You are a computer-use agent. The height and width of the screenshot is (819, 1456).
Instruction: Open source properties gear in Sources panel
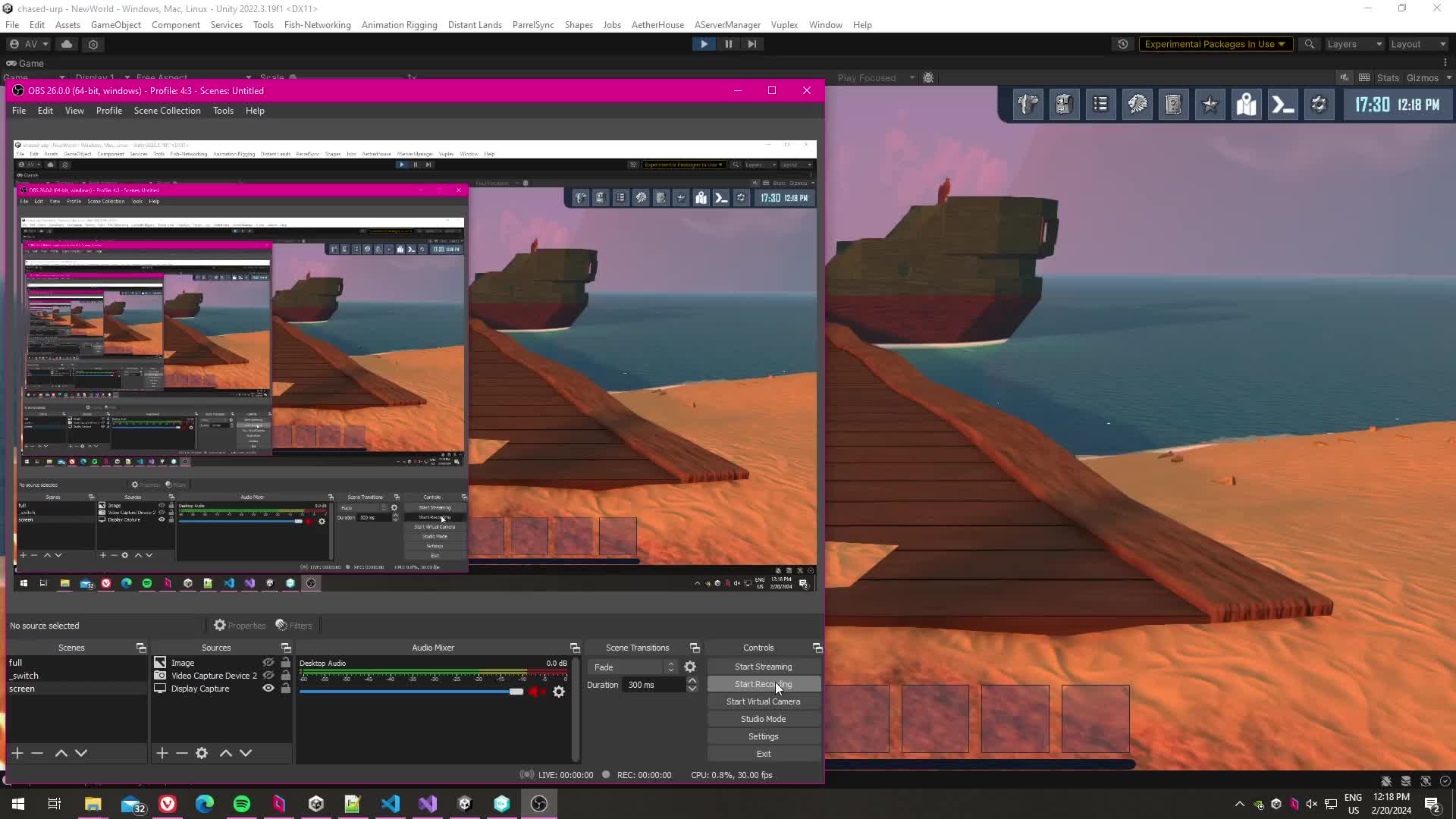202,753
